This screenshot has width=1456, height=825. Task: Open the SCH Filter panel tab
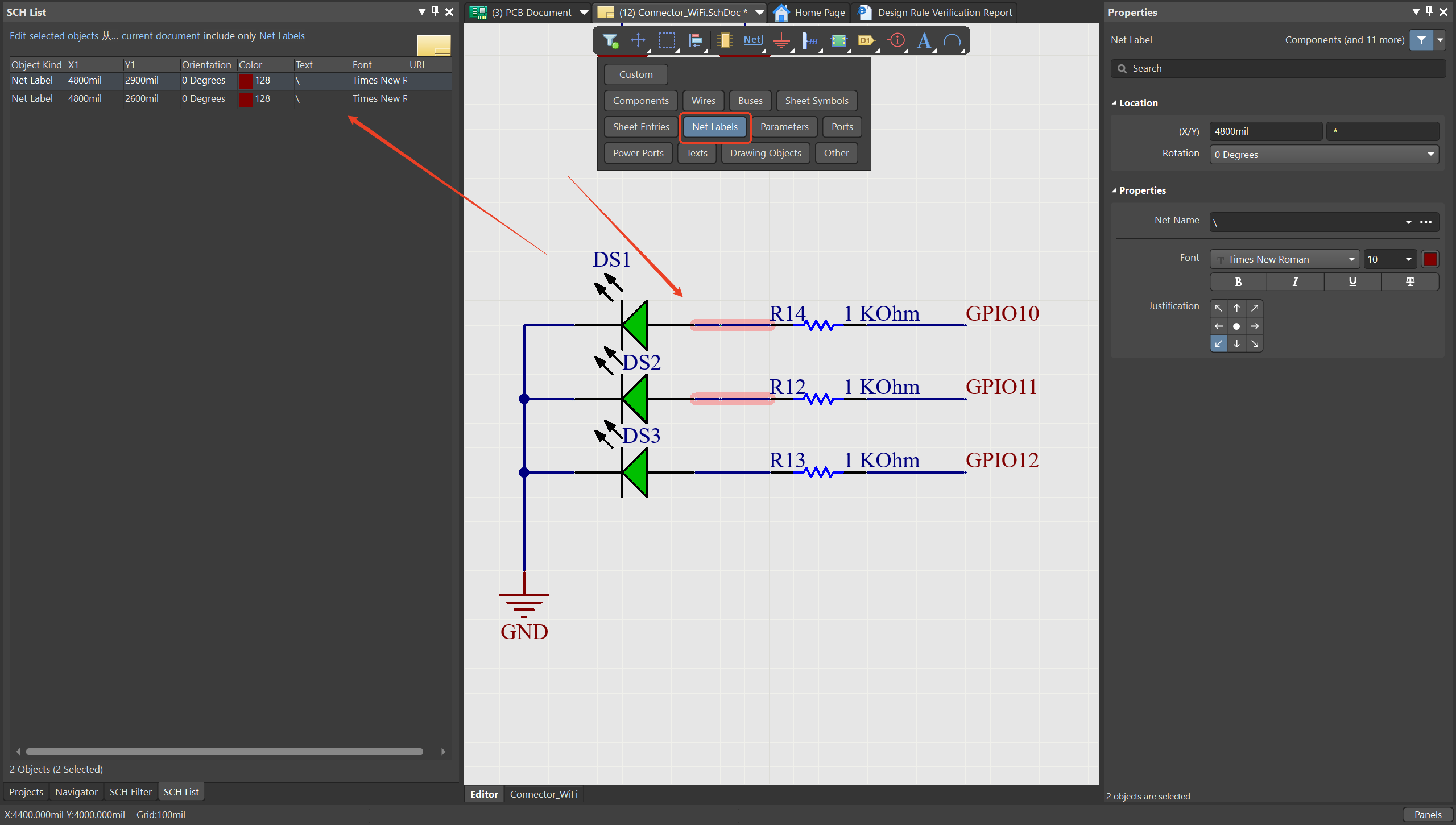point(130,792)
